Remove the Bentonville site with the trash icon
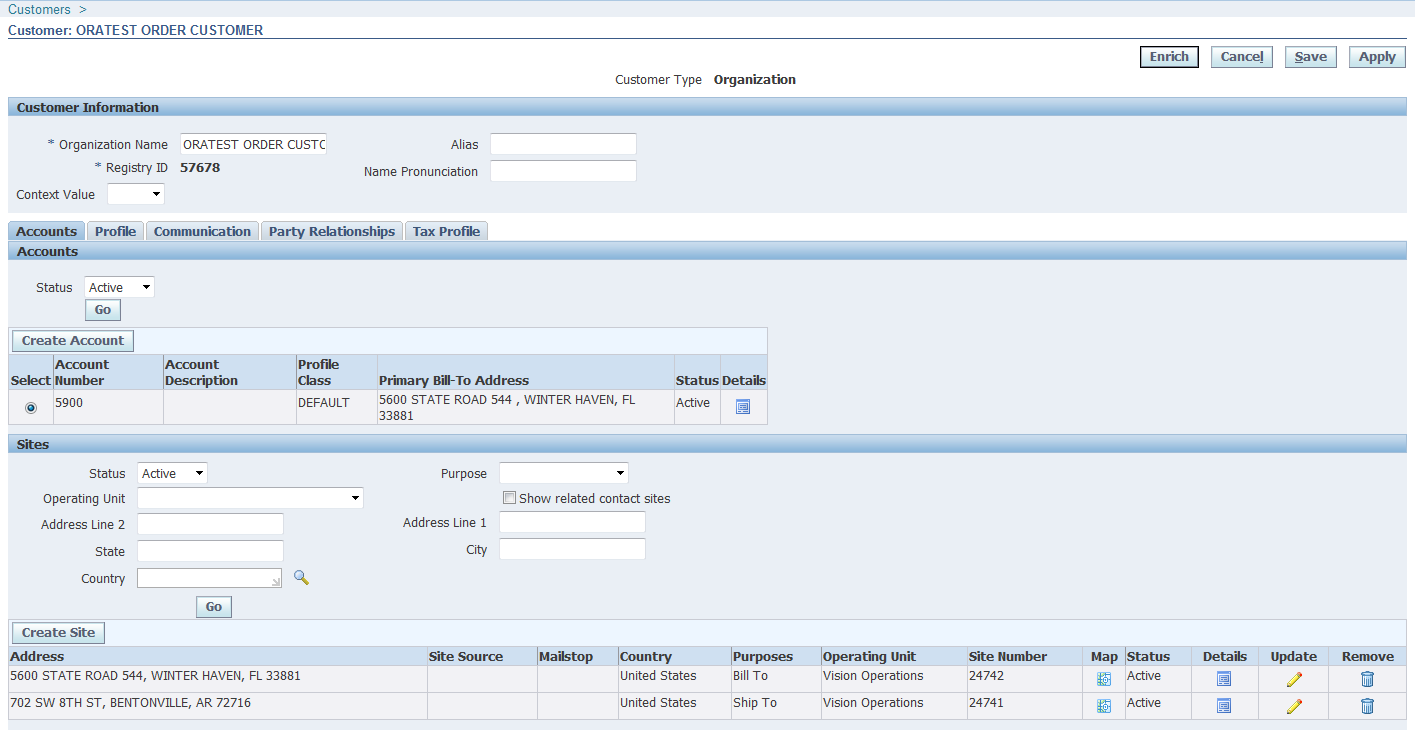The height and width of the screenshot is (730, 1415). pyautogui.click(x=1367, y=705)
